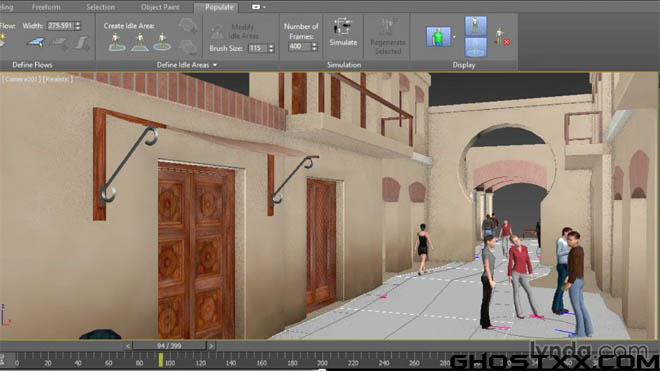
Task: Select the large wooden double door
Action: point(197,251)
